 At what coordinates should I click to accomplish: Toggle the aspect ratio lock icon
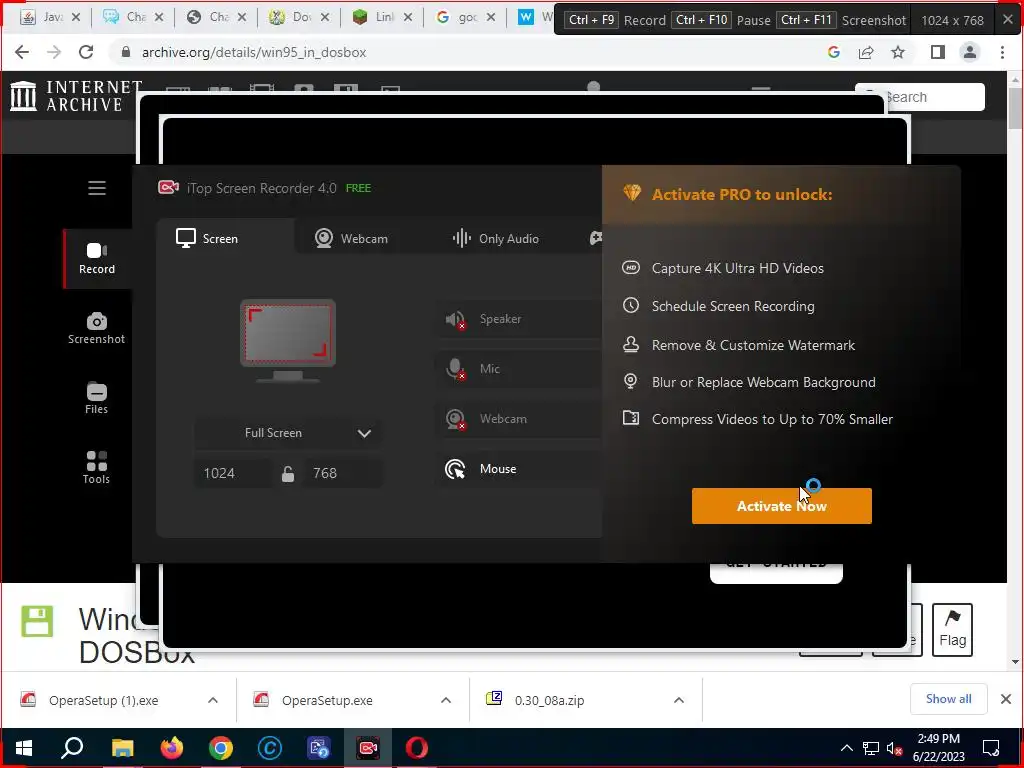pyautogui.click(x=288, y=473)
